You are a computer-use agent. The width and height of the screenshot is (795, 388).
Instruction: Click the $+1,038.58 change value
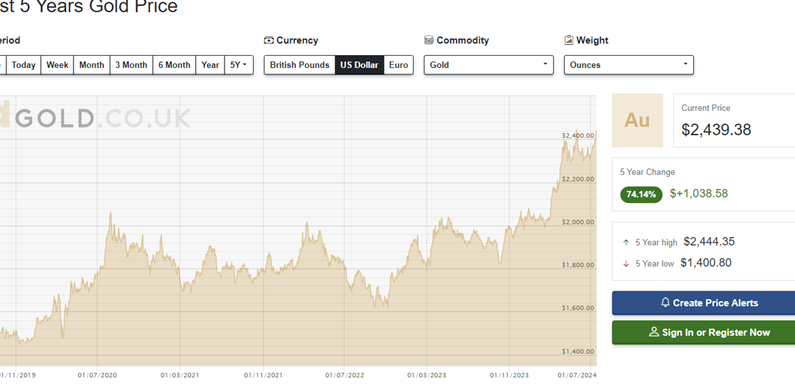point(699,194)
